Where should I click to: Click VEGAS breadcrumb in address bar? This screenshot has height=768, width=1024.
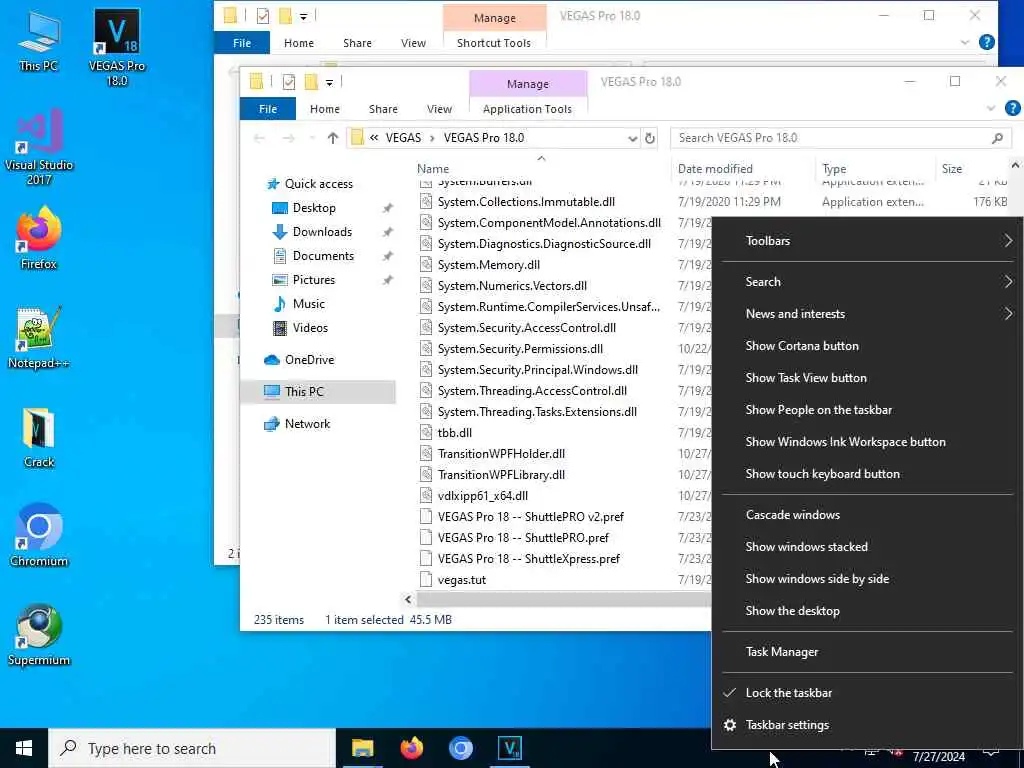[x=403, y=138]
